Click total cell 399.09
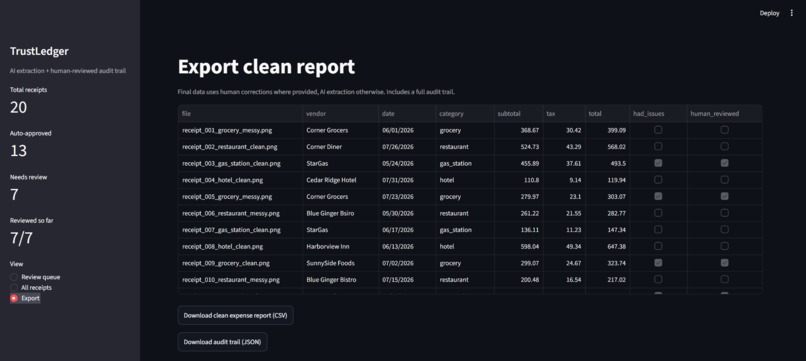This screenshot has height=361, width=806. coord(608,130)
